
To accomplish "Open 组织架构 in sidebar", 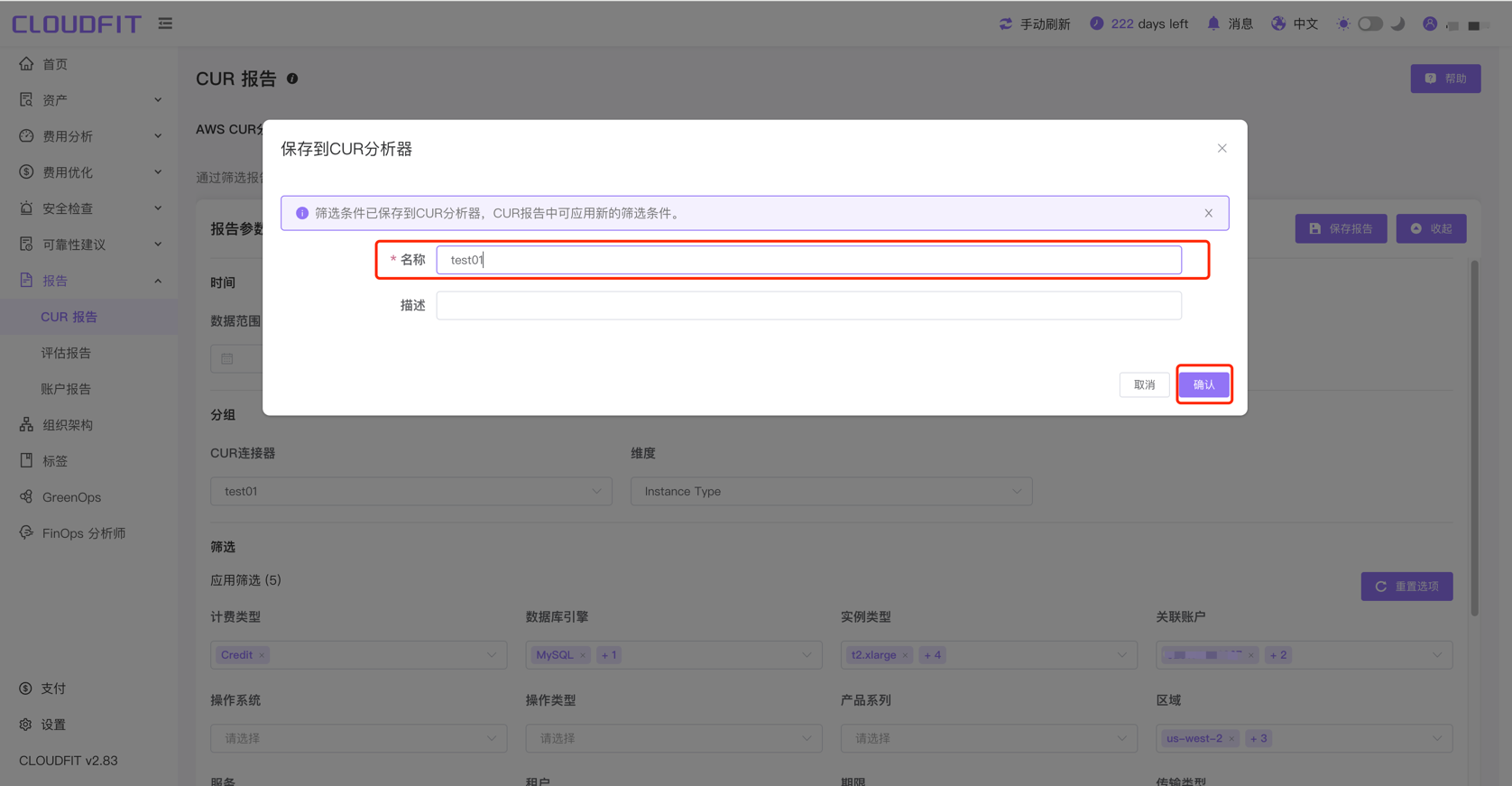I will pyautogui.click(x=88, y=425).
